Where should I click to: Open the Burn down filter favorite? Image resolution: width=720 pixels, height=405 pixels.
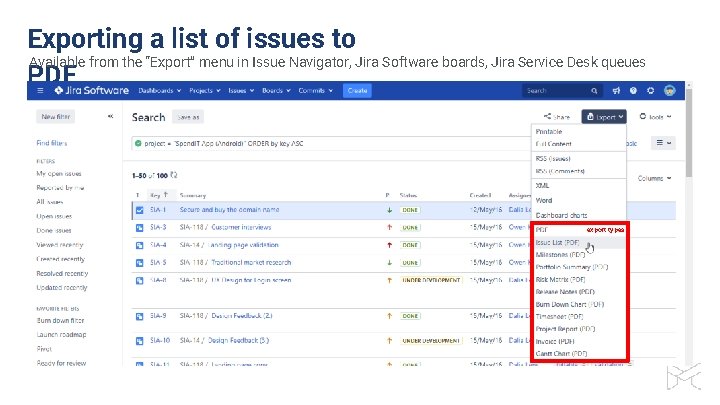point(60,321)
